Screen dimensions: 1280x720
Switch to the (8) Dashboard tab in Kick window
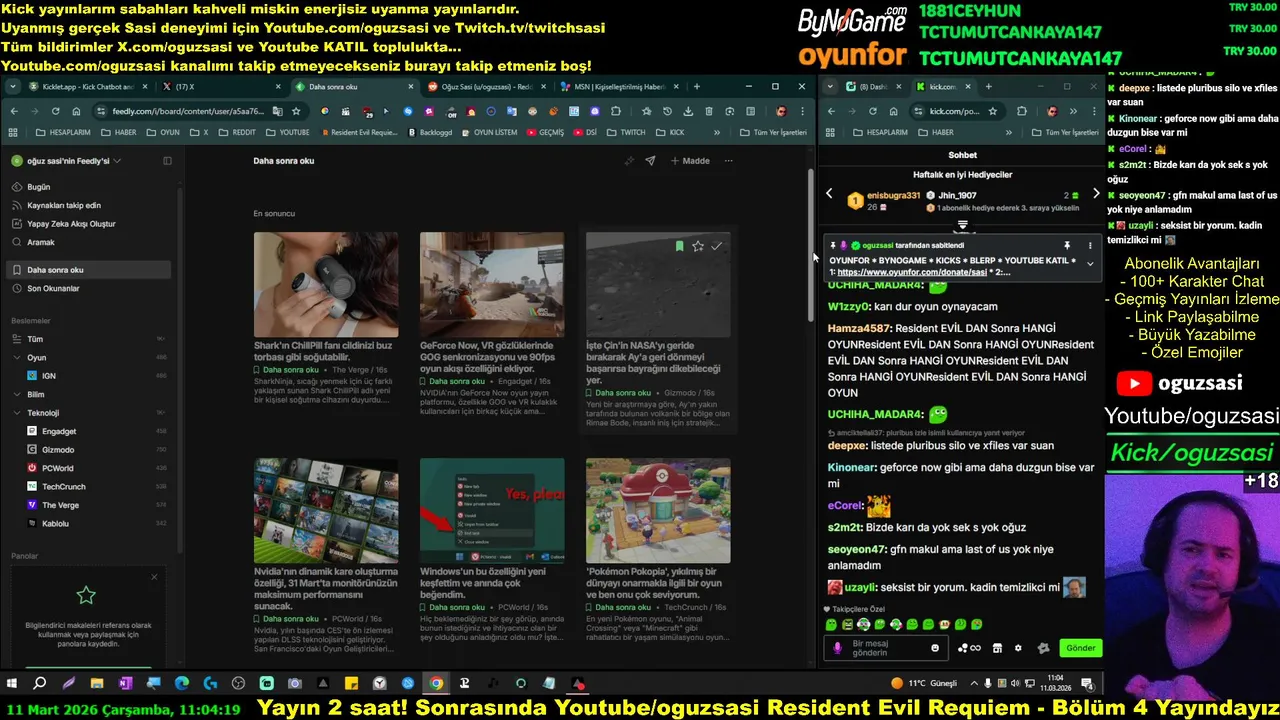872,87
